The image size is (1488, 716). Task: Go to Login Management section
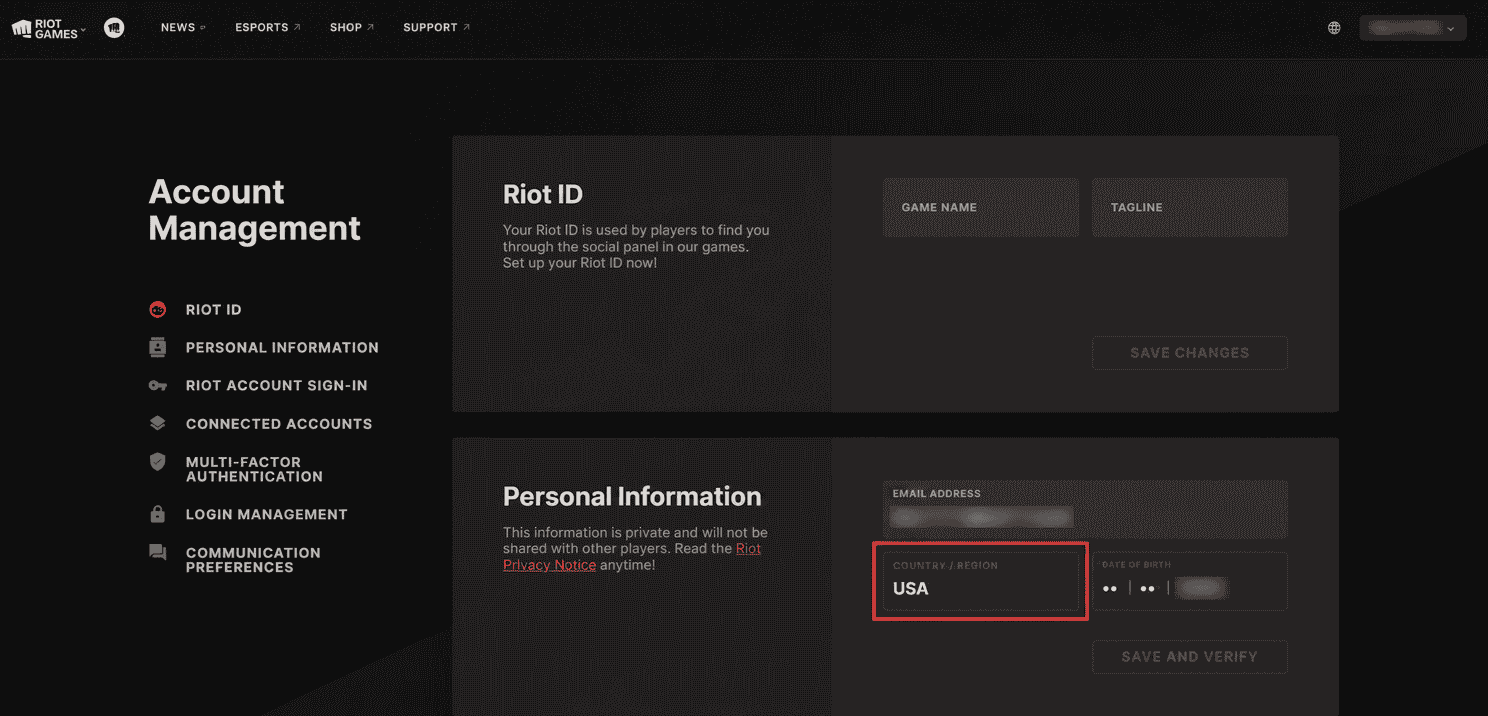tap(267, 515)
